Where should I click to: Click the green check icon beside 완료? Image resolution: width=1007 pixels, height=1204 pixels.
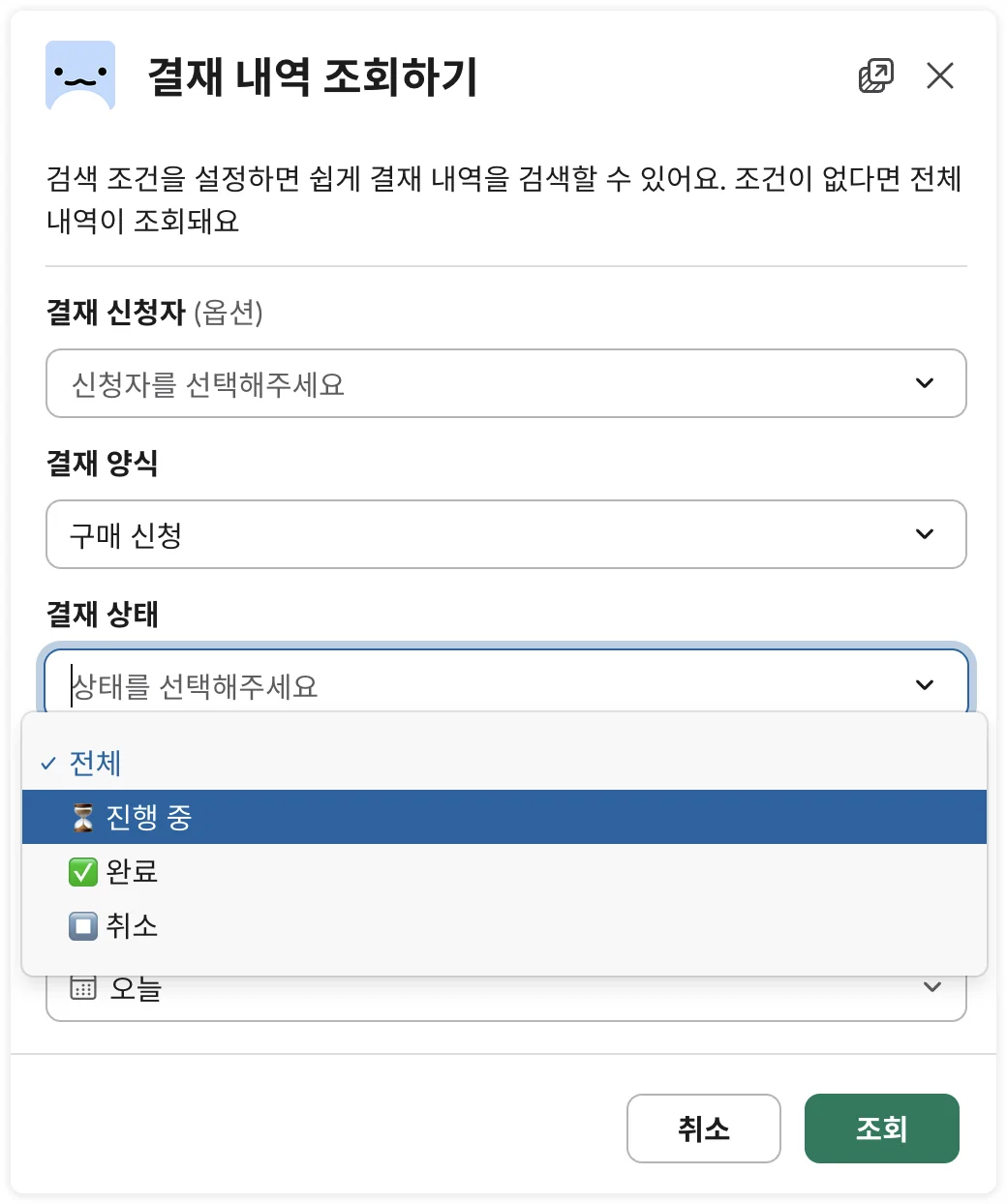[x=83, y=872]
